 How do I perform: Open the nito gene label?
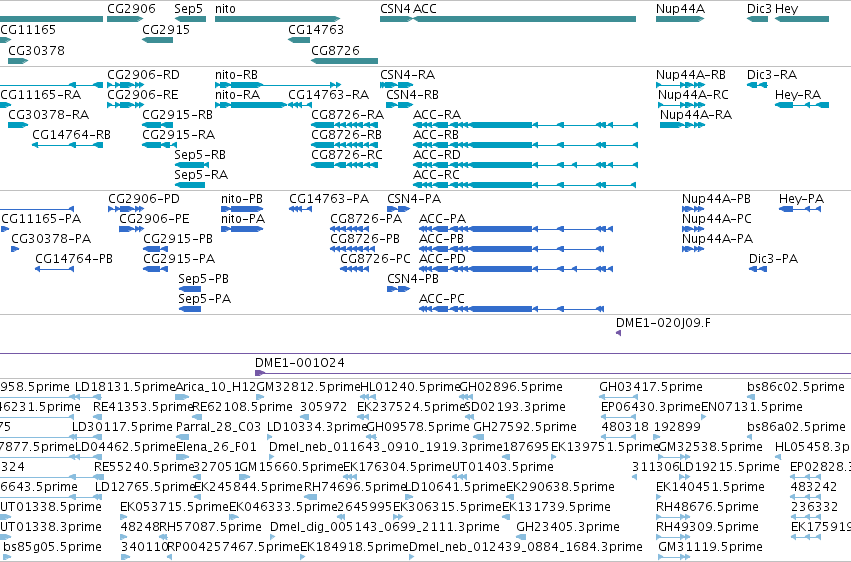tap(225, 9)
